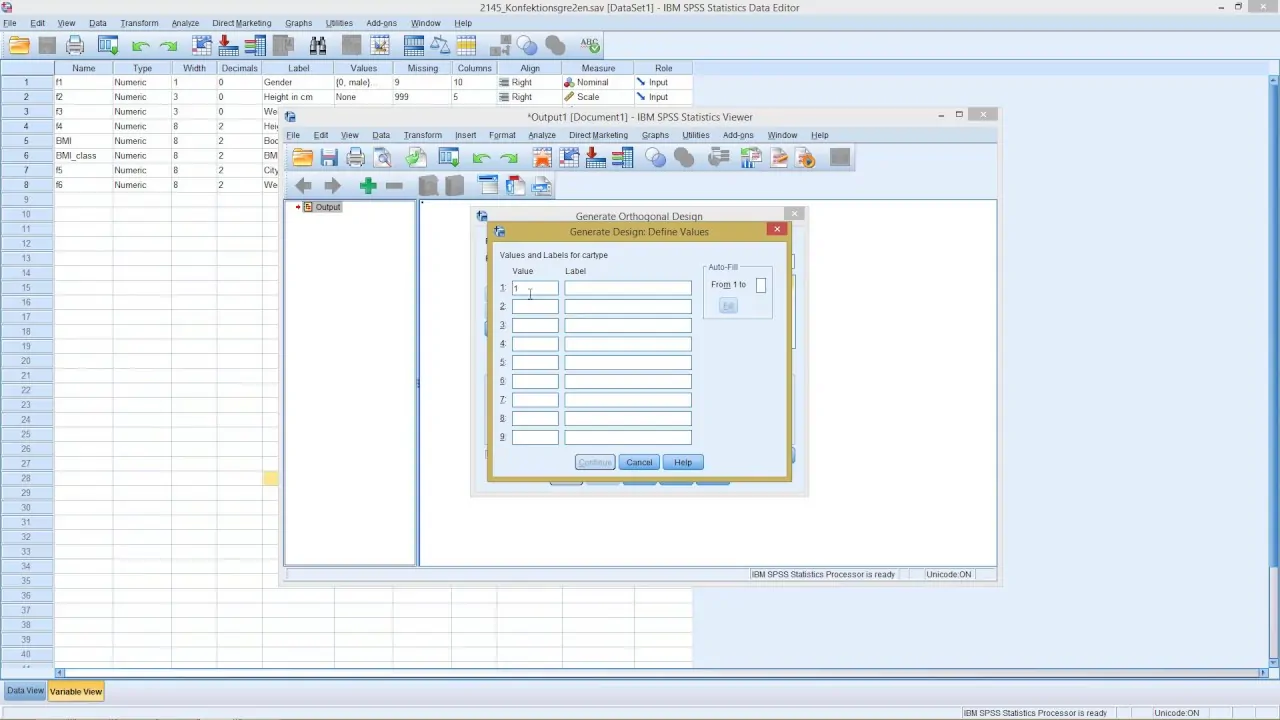This screenshot has width=1280, height=720.
Task: Save icon in Statistics Viewer toolbar
Action: point(329,158)
